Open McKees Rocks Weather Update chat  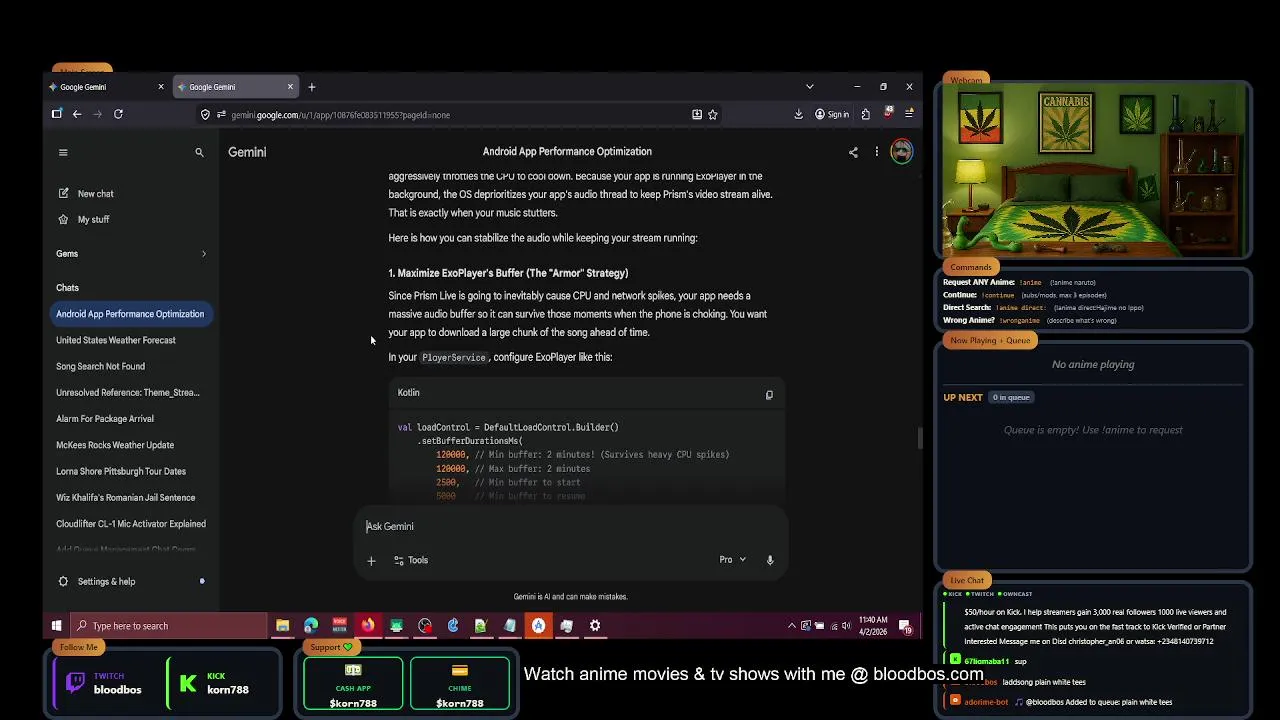click(x=130, y=445)
